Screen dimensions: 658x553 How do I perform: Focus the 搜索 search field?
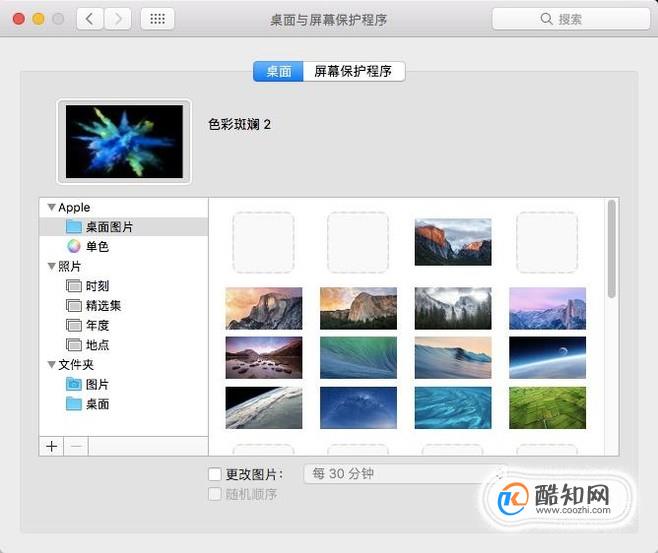(x=571, y=19)
